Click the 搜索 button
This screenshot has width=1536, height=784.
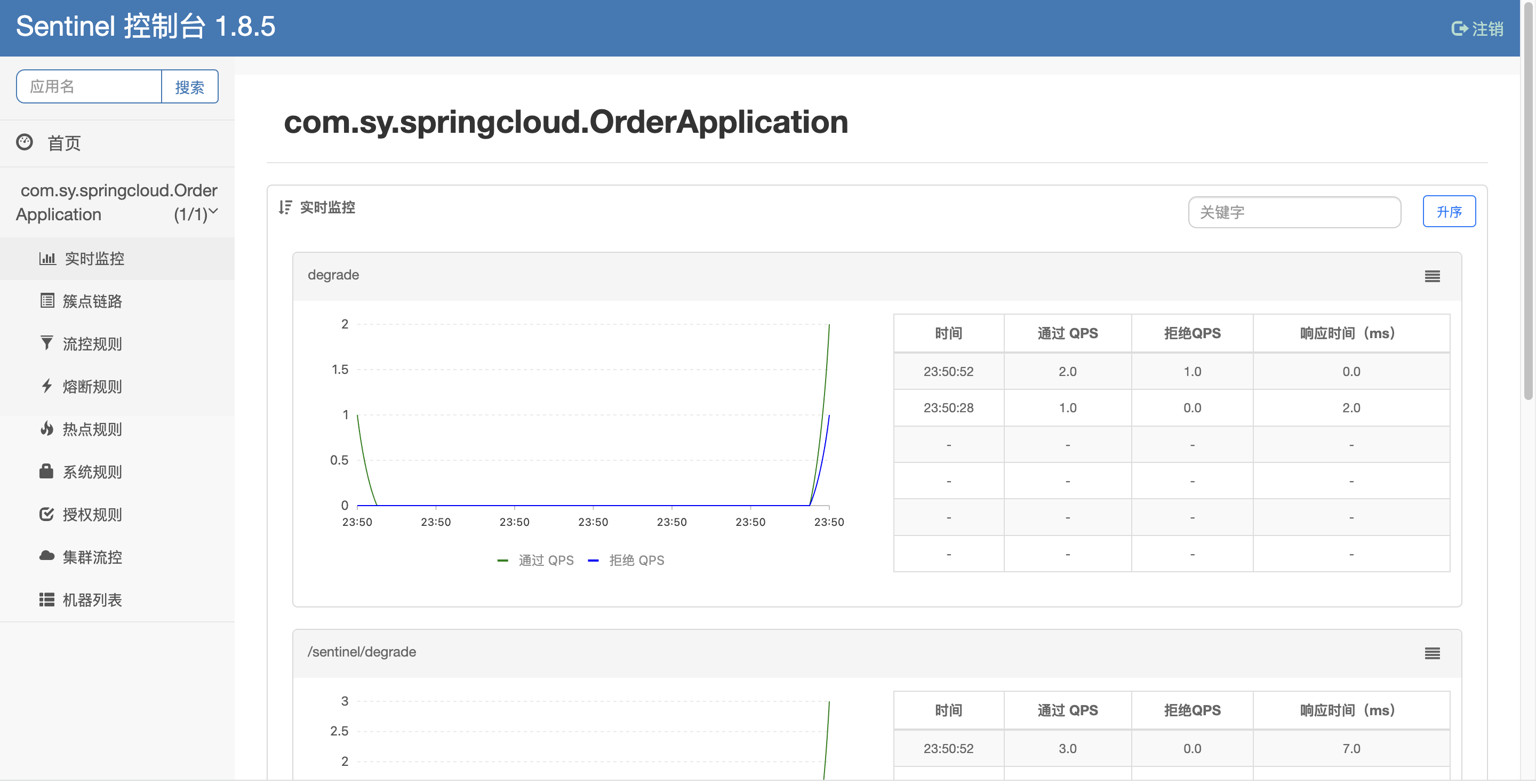tap(190, 86)
